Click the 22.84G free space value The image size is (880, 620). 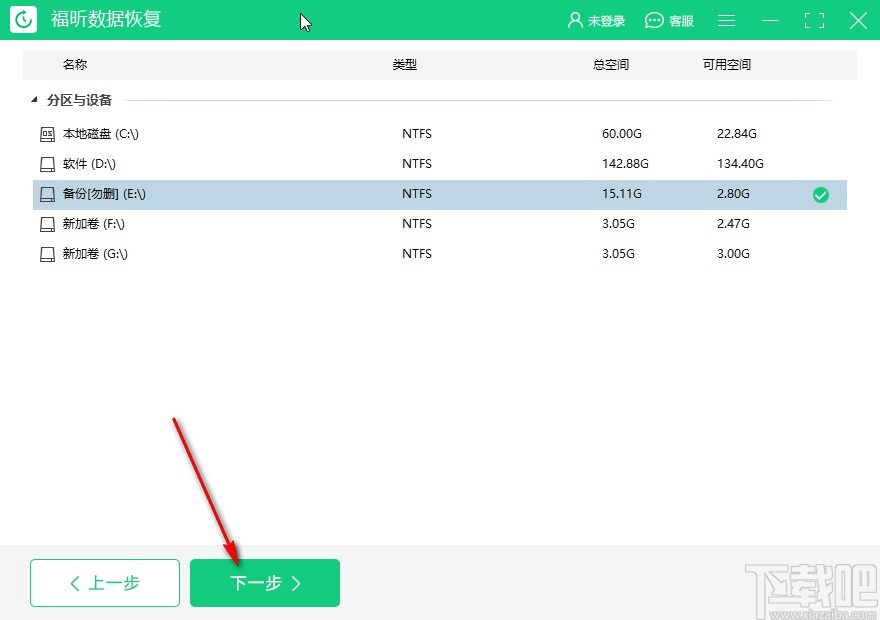[x=737, y=134]
